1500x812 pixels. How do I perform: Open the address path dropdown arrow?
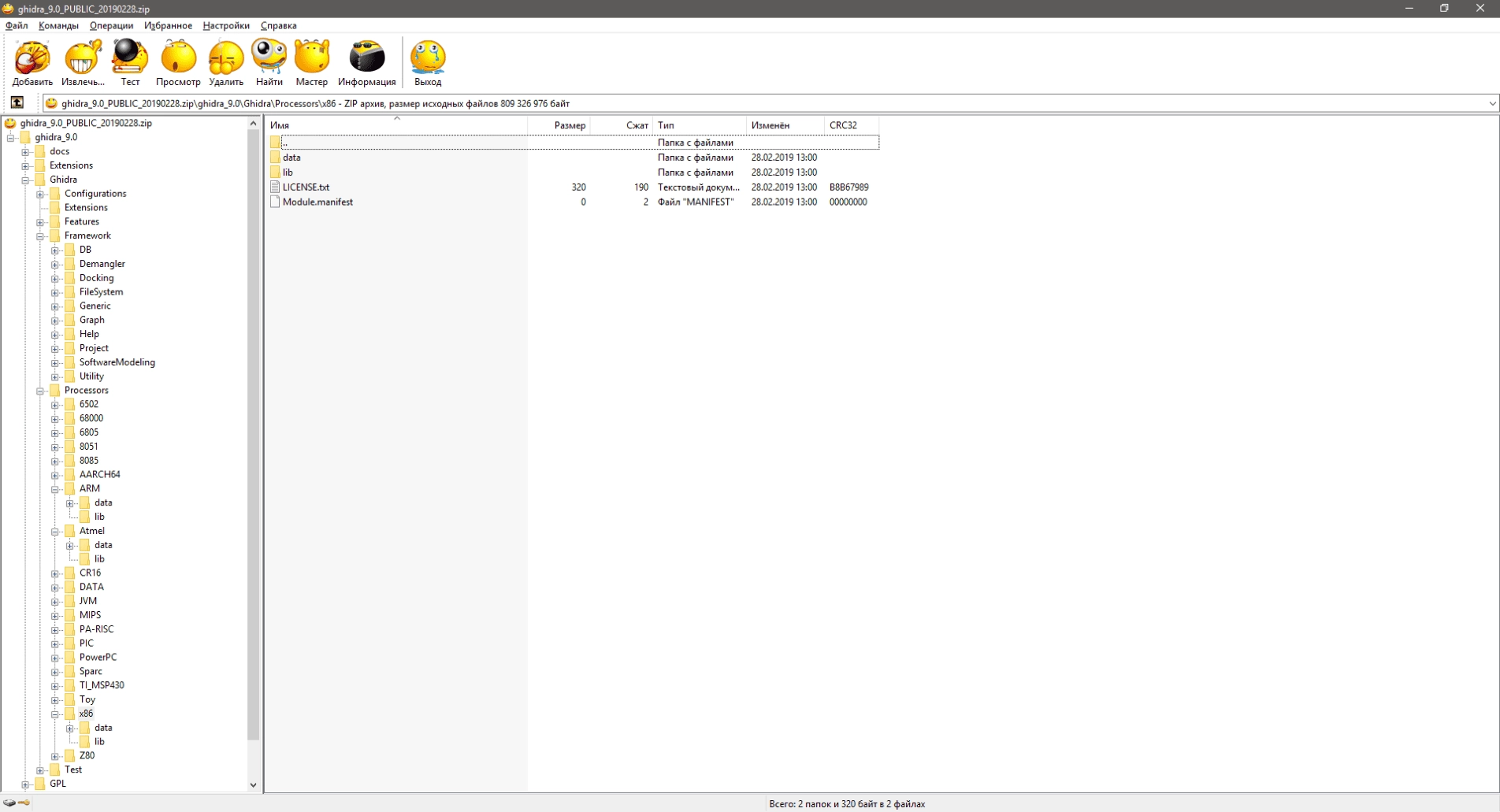click(x=1491, y=103)
